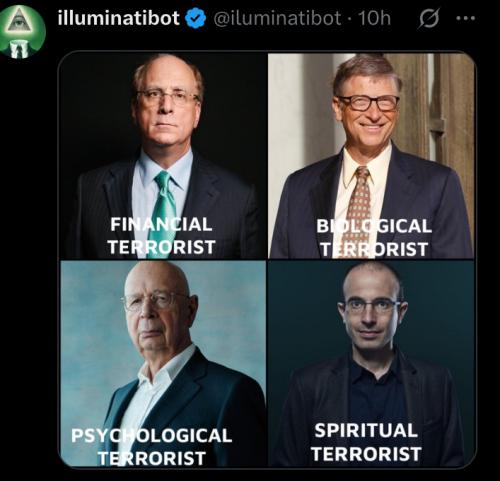500x481 pixels.
Task: Click the FINANCIAL TERRORIST caption text
Action: [161, 236]
